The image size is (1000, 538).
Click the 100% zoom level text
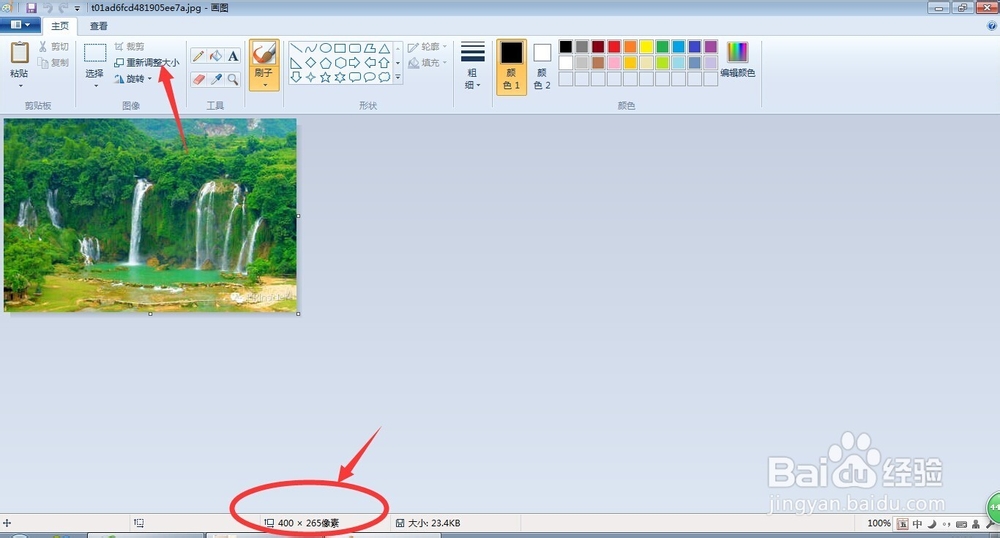click(x=878, y=523)
